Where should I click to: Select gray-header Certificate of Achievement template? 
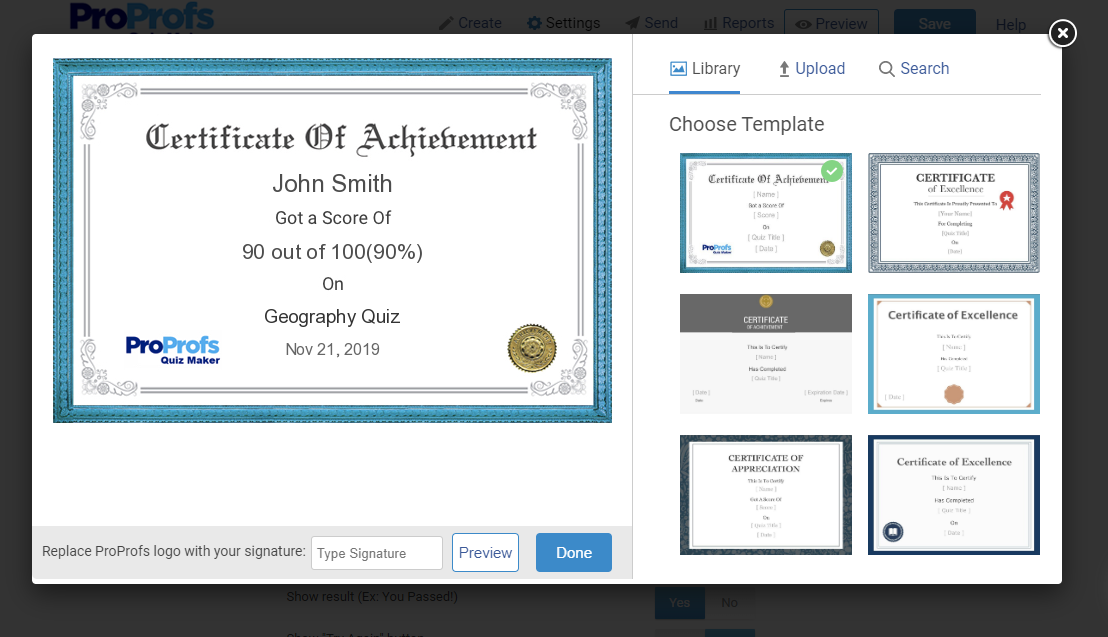(765, 354)
